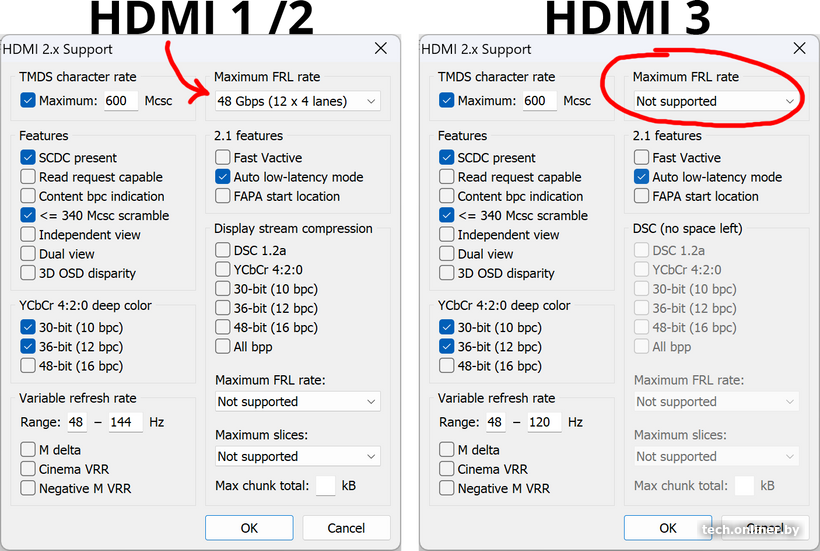Expand left dialog's DSC Maximum FRL rate dropdown

pos(298,402)
